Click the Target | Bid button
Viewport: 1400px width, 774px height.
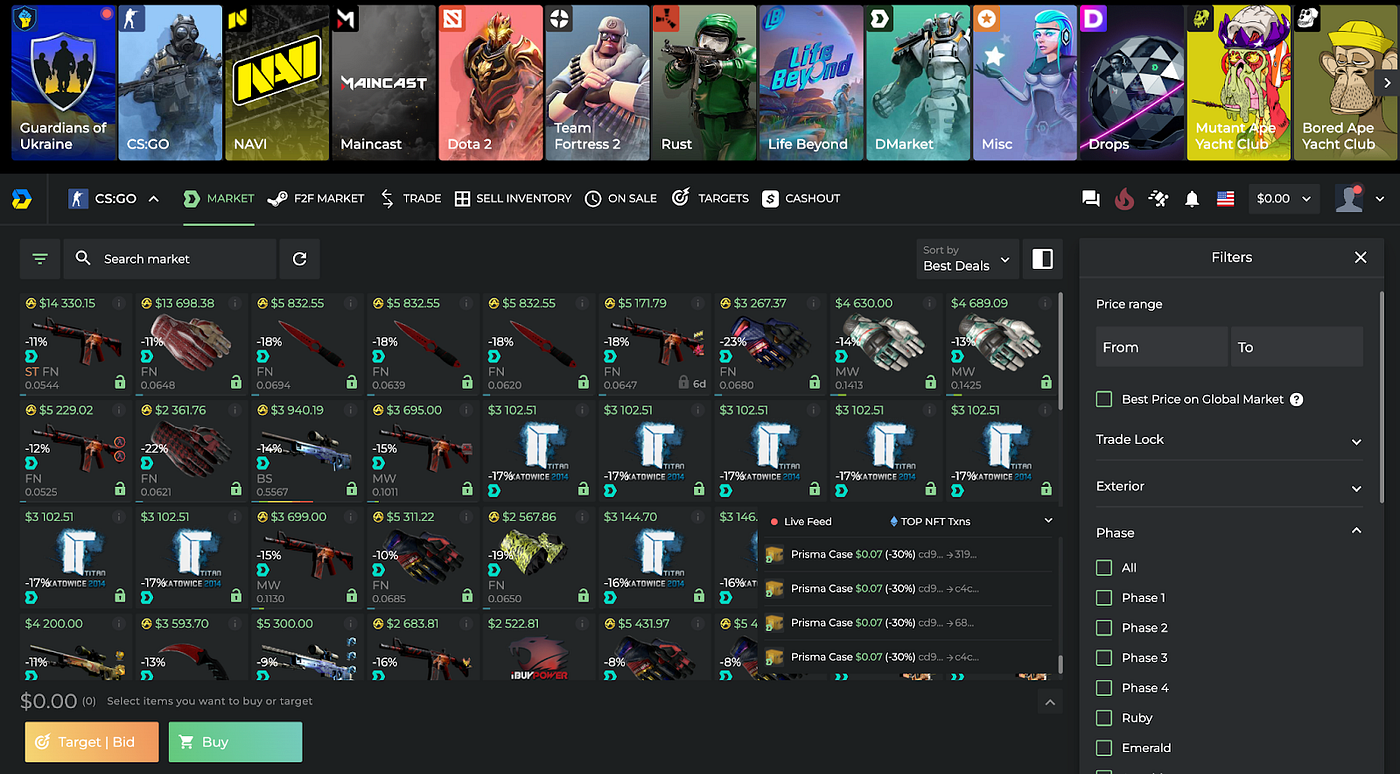click(92, 742)
